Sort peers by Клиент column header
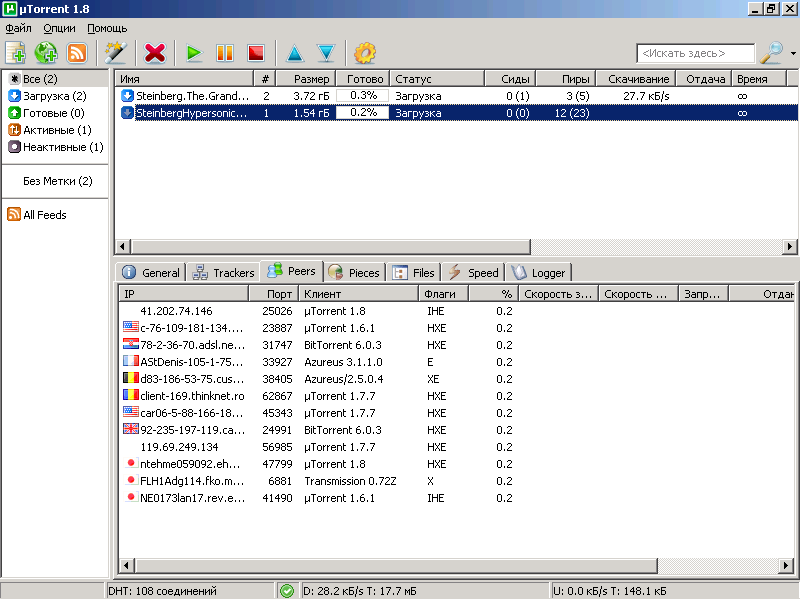The height and width of the screenshot is (600, 800). point(358,294)
